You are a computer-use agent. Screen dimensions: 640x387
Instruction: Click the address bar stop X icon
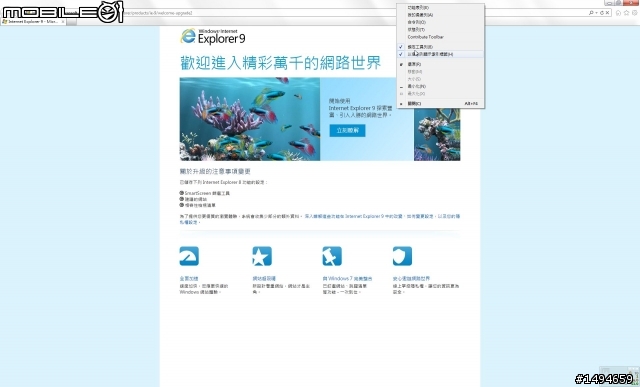607,13
